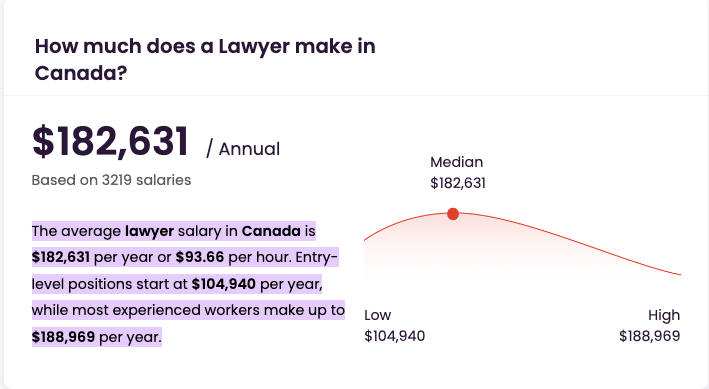
Task: Click the Median $182,631 value on chart
Action: coord(458,183)
